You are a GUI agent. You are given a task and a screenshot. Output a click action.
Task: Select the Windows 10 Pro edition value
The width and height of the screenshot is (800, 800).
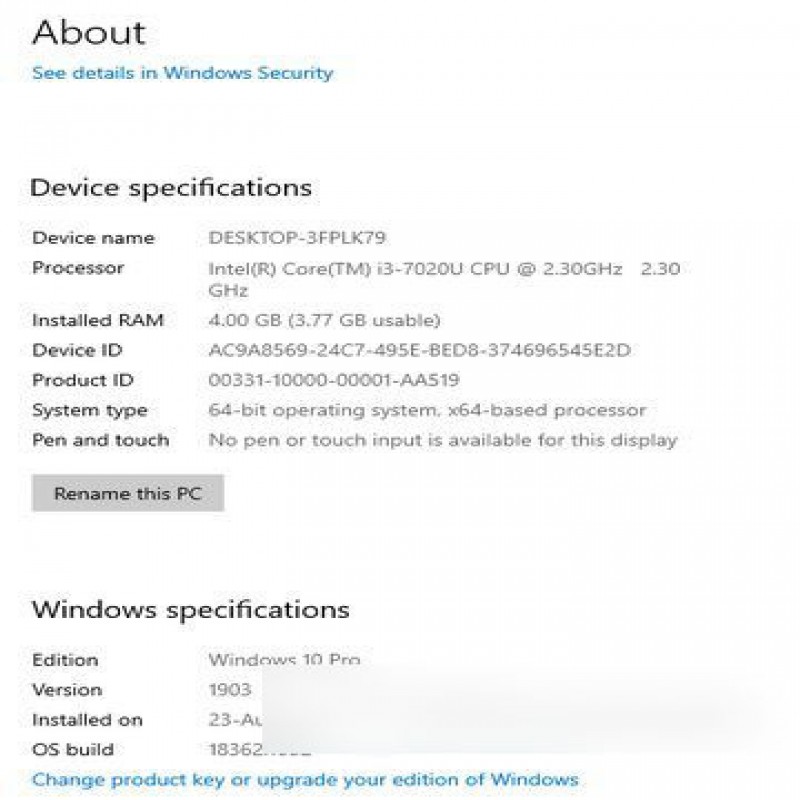click(284, 659)
